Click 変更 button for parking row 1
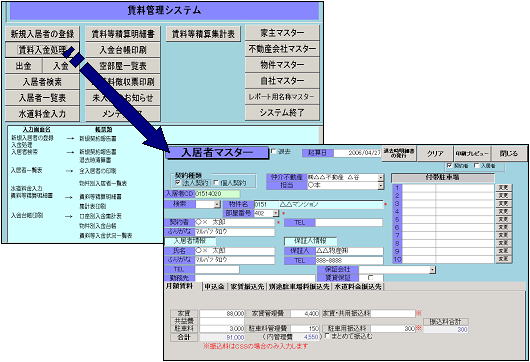530x362 pixels. point(503,188)
